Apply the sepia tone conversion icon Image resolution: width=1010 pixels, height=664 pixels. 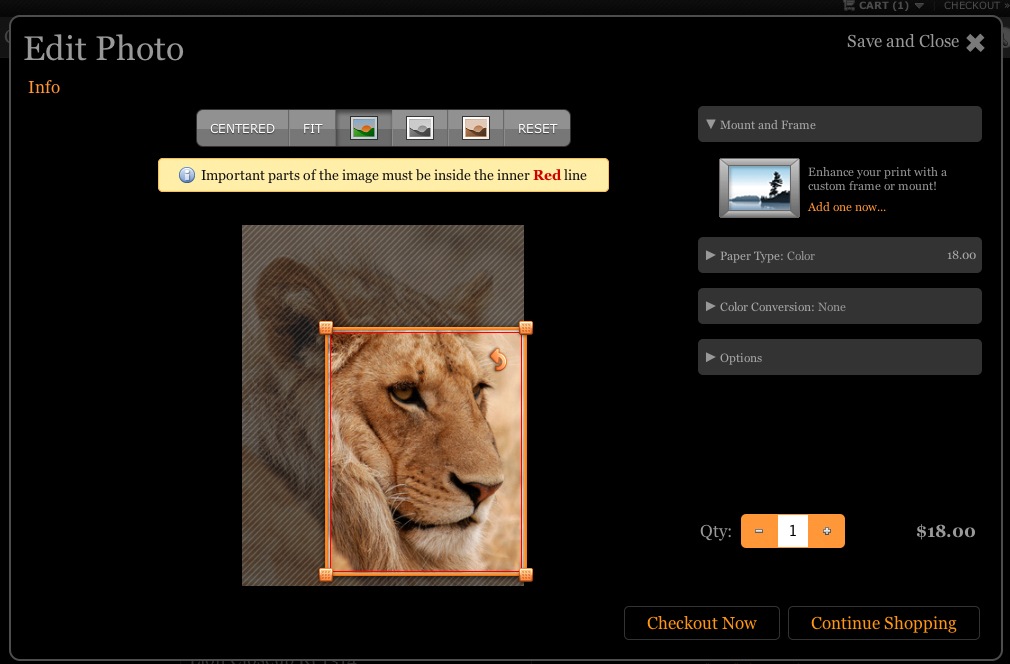(x=476, y=128)
